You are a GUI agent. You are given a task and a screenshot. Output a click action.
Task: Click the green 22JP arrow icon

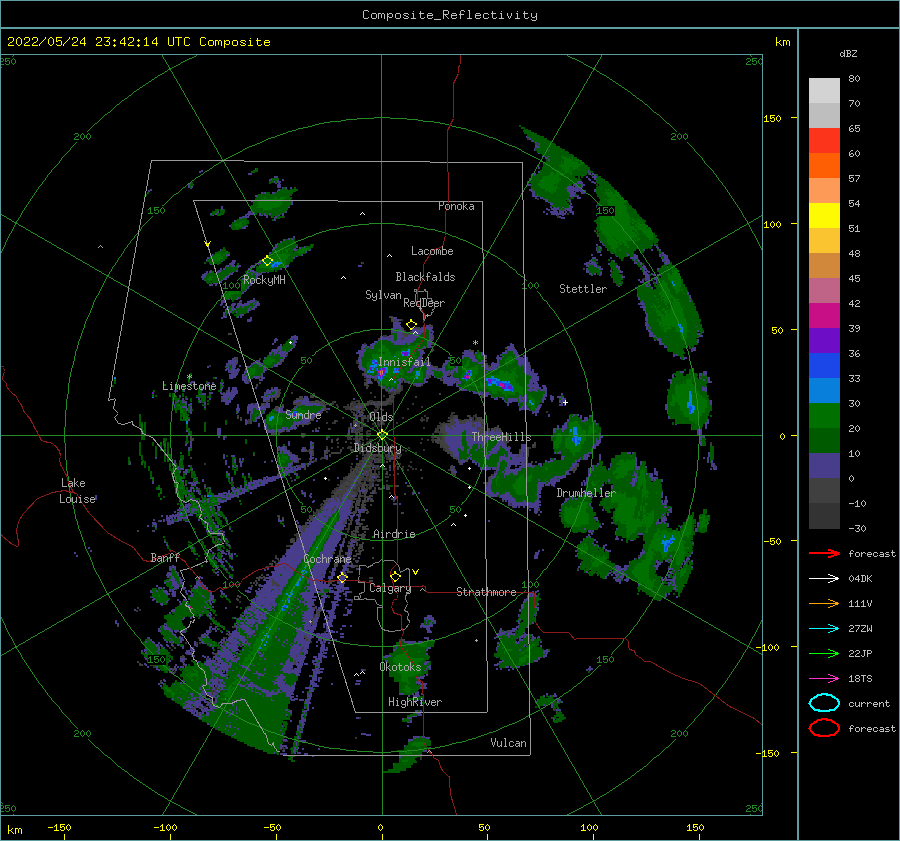pos(824,653)
